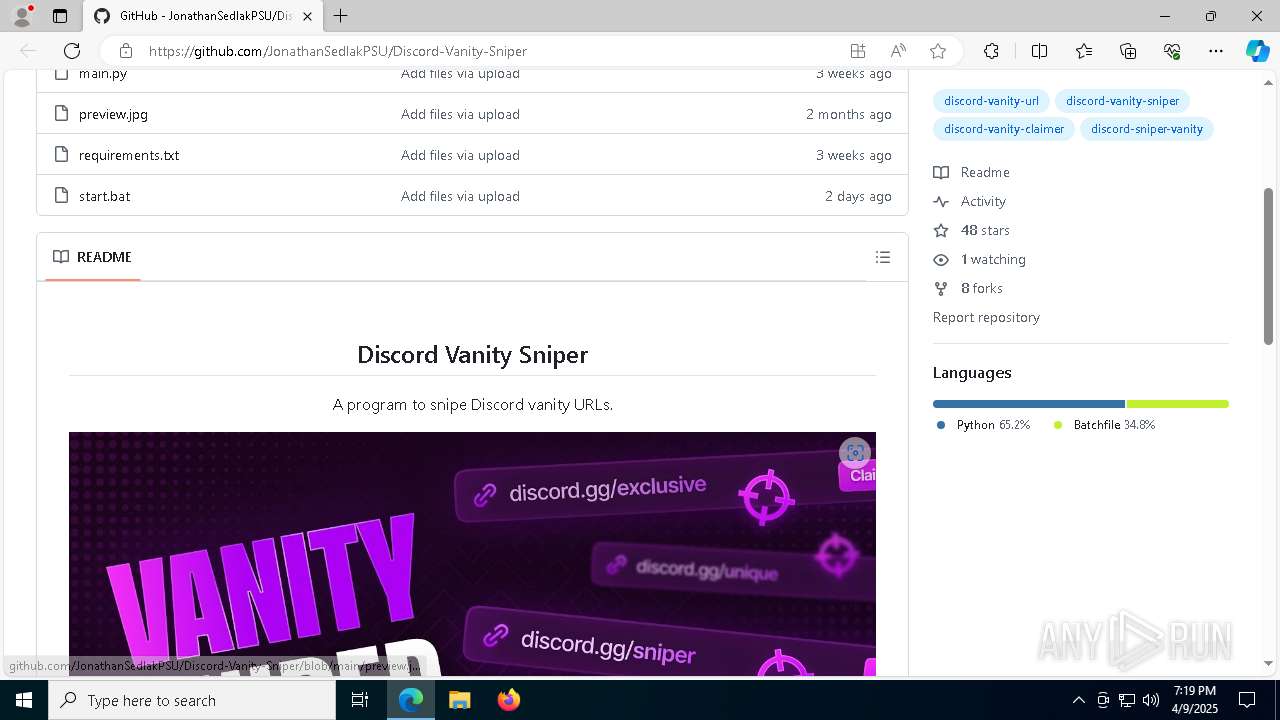Add this page to favorites star
This screenshot has width=1280, height=720.
(x=937, y=51)
